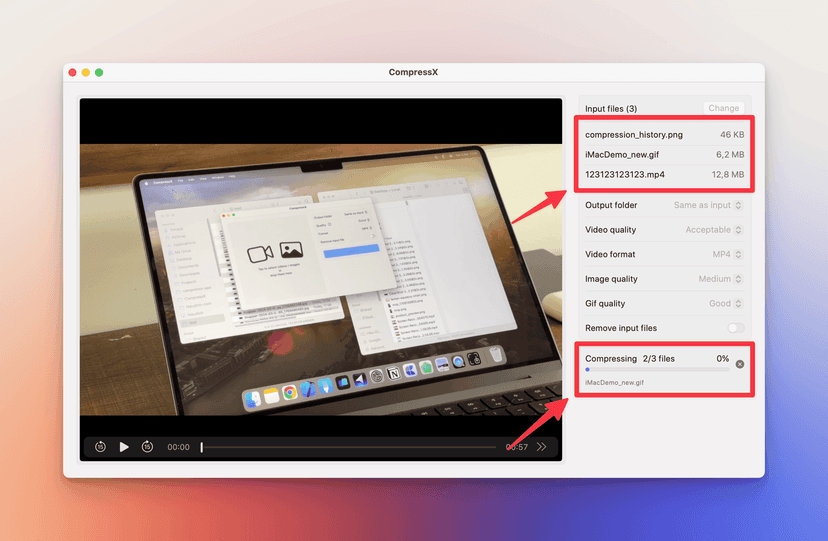Click the 6,2 MB file size
Image resolution: width=828 pixels, height=541 pixels.
(x=730, y=155)
